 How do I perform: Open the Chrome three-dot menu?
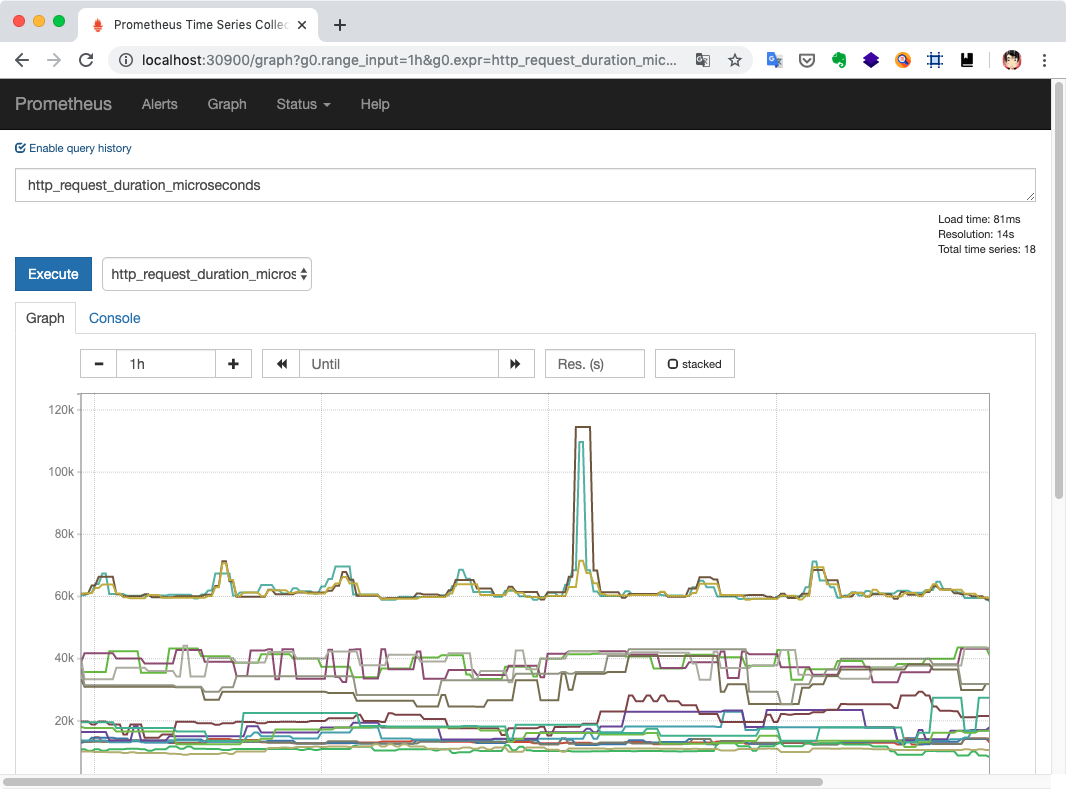pyautogui.click(x=1044, y=60)
